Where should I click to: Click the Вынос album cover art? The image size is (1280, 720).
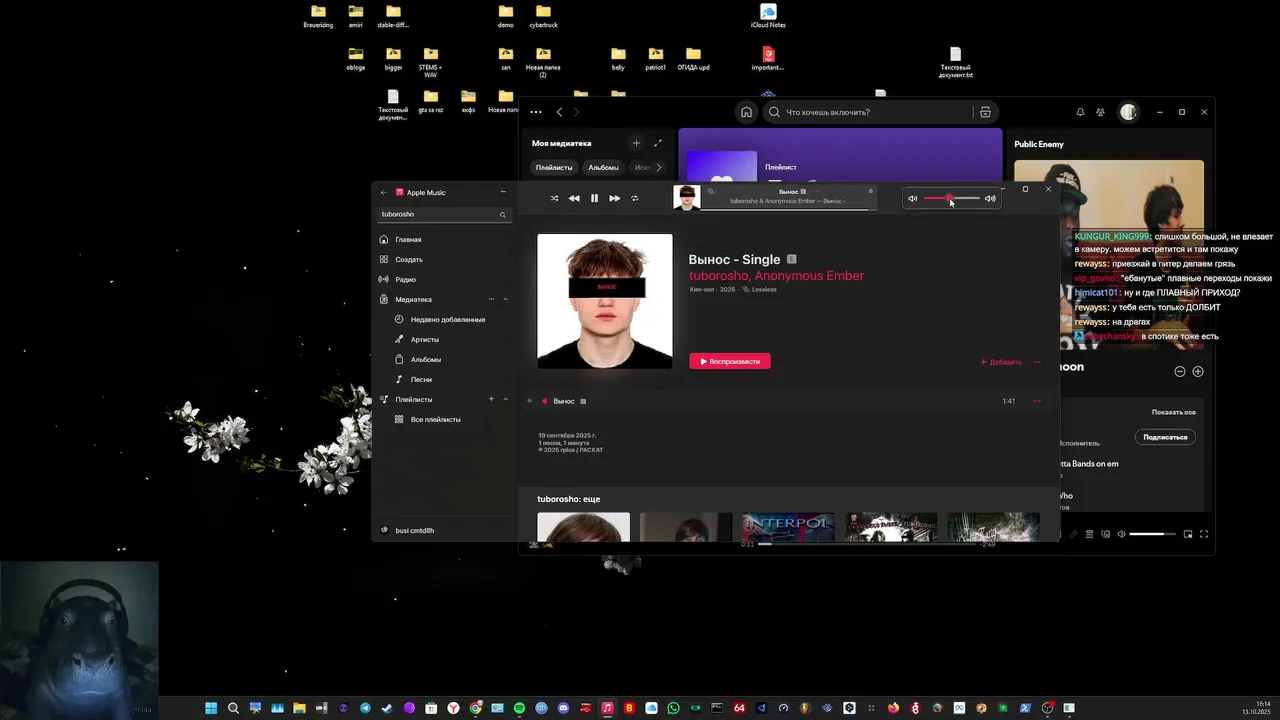point(605,301)
